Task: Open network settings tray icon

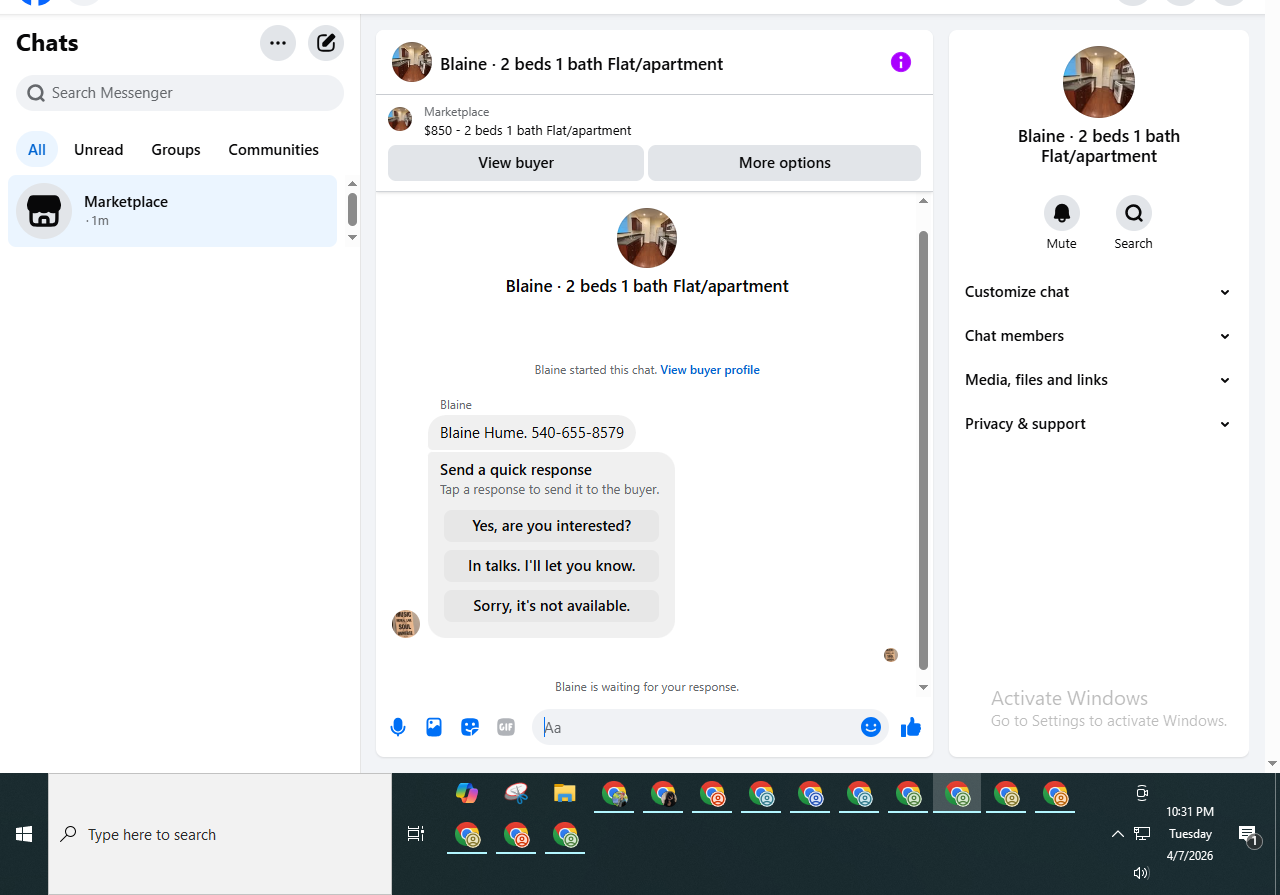Action: point(1142,834)
